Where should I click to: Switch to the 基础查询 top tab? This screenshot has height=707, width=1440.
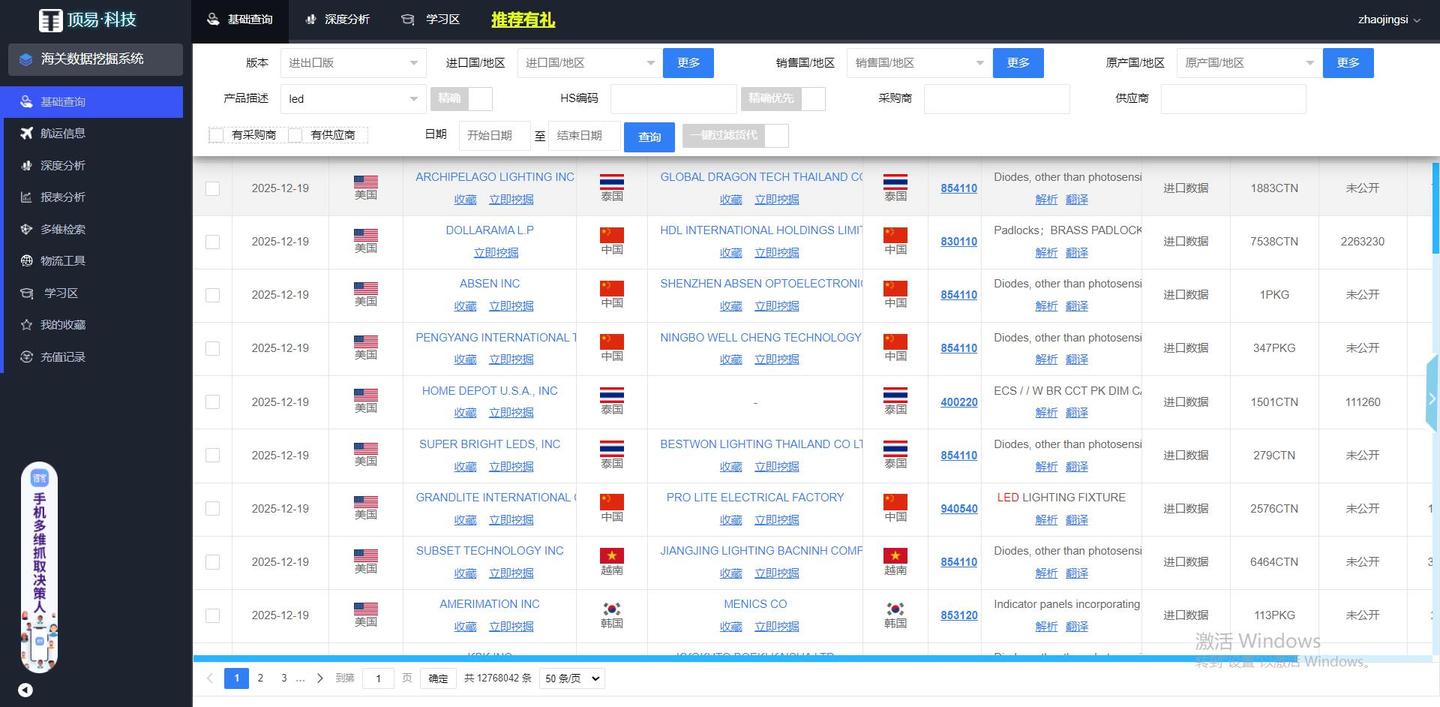[239, 19]
